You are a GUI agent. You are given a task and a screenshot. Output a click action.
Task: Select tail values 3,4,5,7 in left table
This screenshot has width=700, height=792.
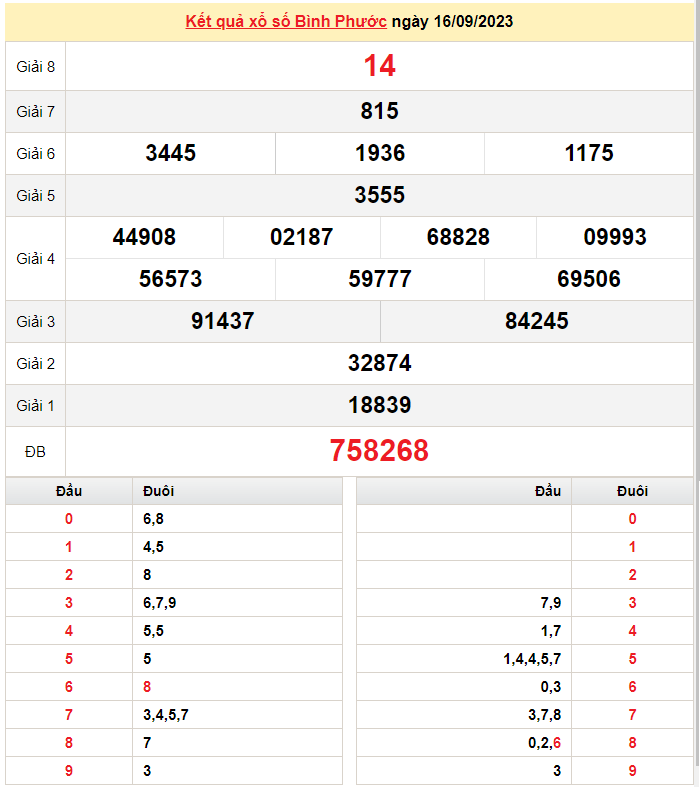click(166, 715)
